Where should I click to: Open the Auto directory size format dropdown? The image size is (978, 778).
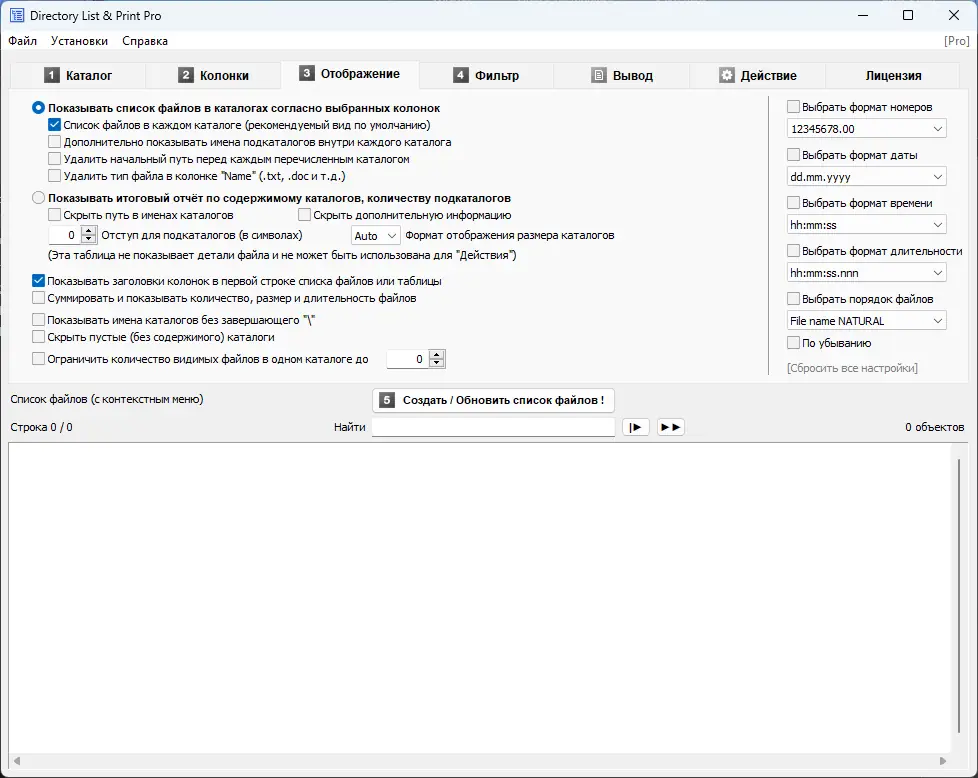click(375, 235)
